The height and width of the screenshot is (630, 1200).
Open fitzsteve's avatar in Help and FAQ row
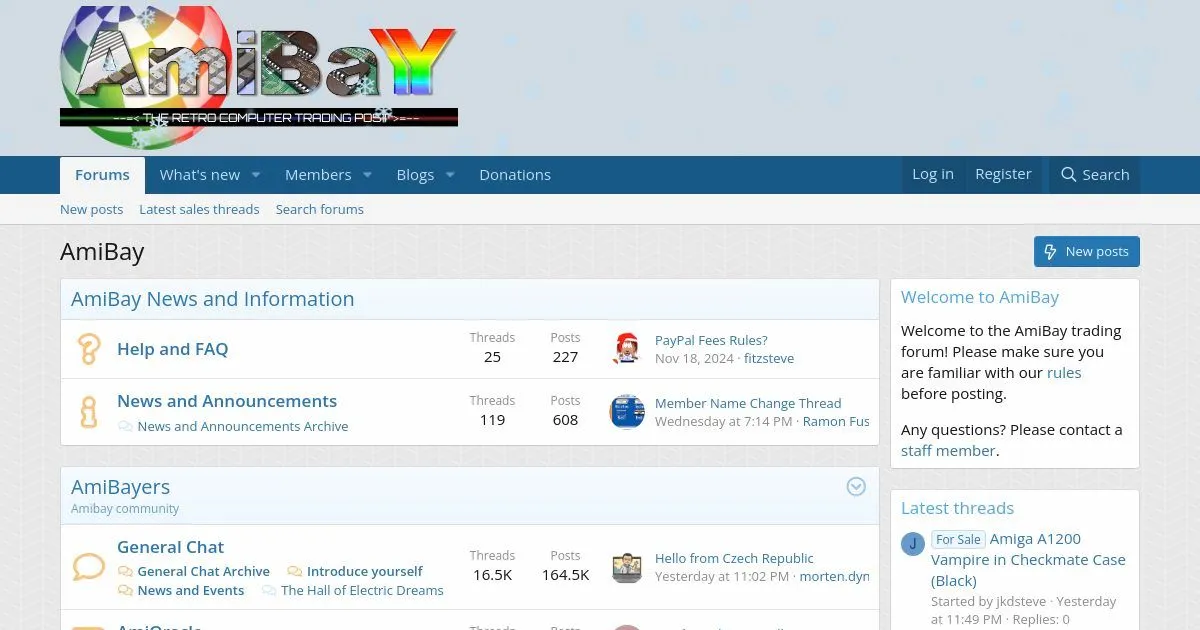tap(627, 349)
